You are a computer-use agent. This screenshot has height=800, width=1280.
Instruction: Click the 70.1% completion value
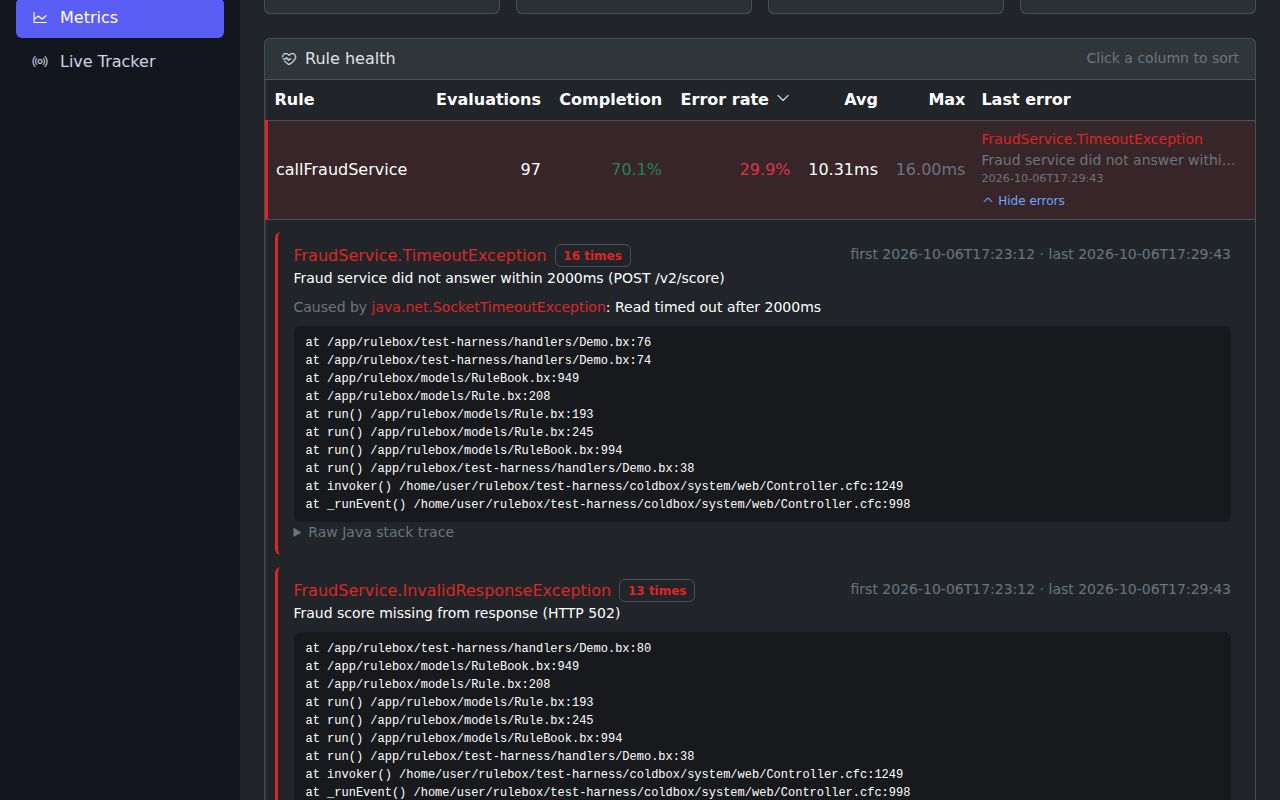click(636, 169)
